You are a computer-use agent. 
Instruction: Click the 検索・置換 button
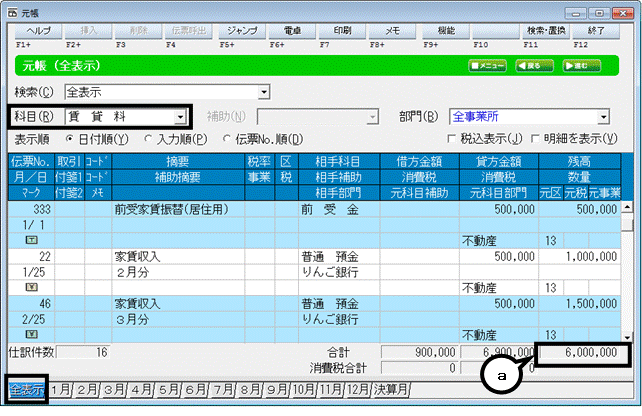tap(546, 31)
